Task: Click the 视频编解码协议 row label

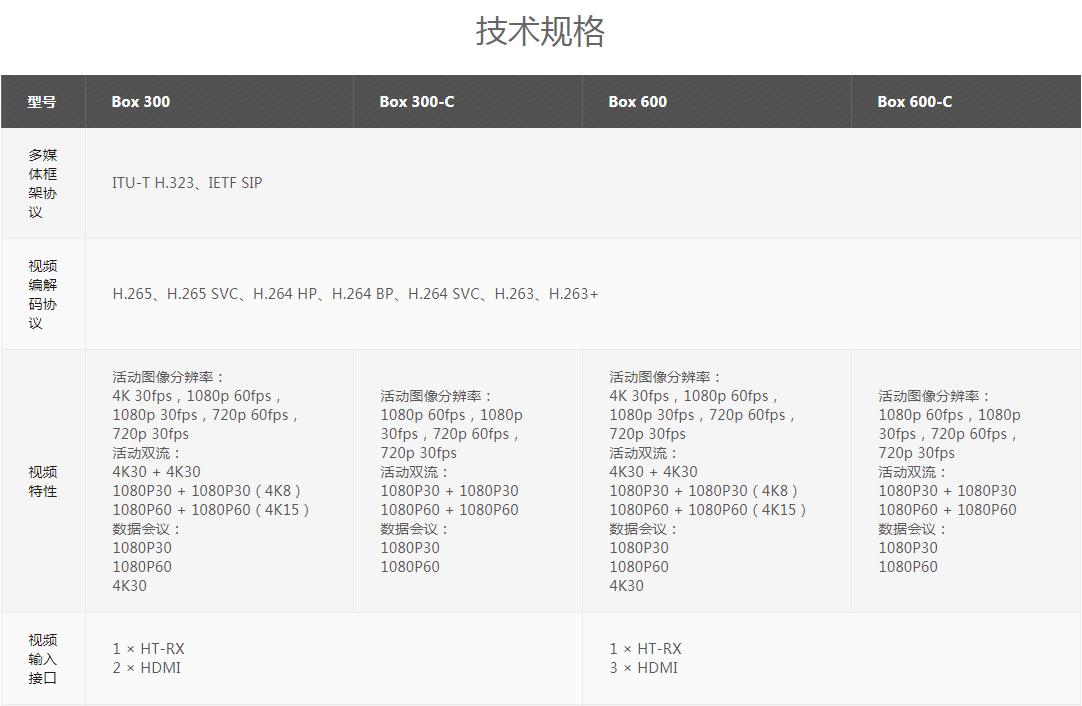Action: coord(42,294)
